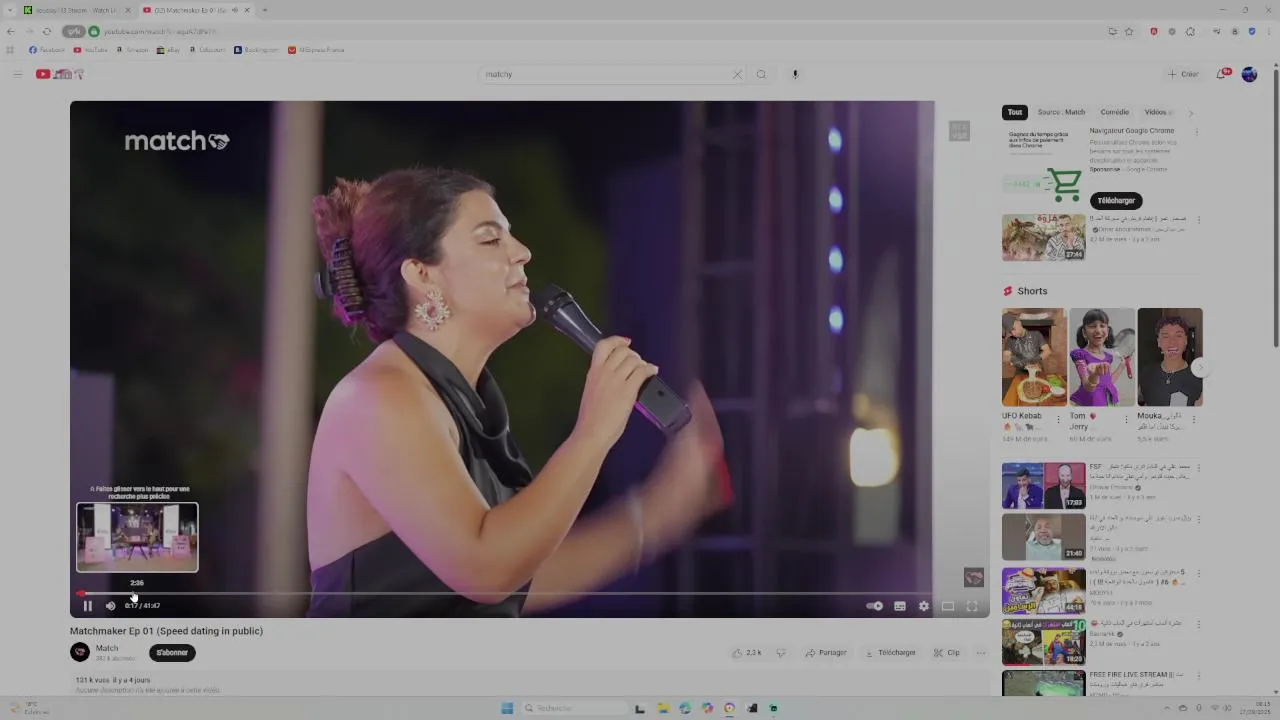This screenshot has width=1280, height=720.
Task: Open Windows Start menu
Action: [507, 708]
